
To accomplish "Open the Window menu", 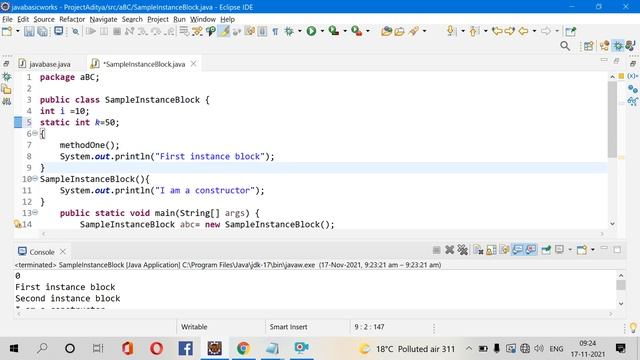I will tap(202, 19).
